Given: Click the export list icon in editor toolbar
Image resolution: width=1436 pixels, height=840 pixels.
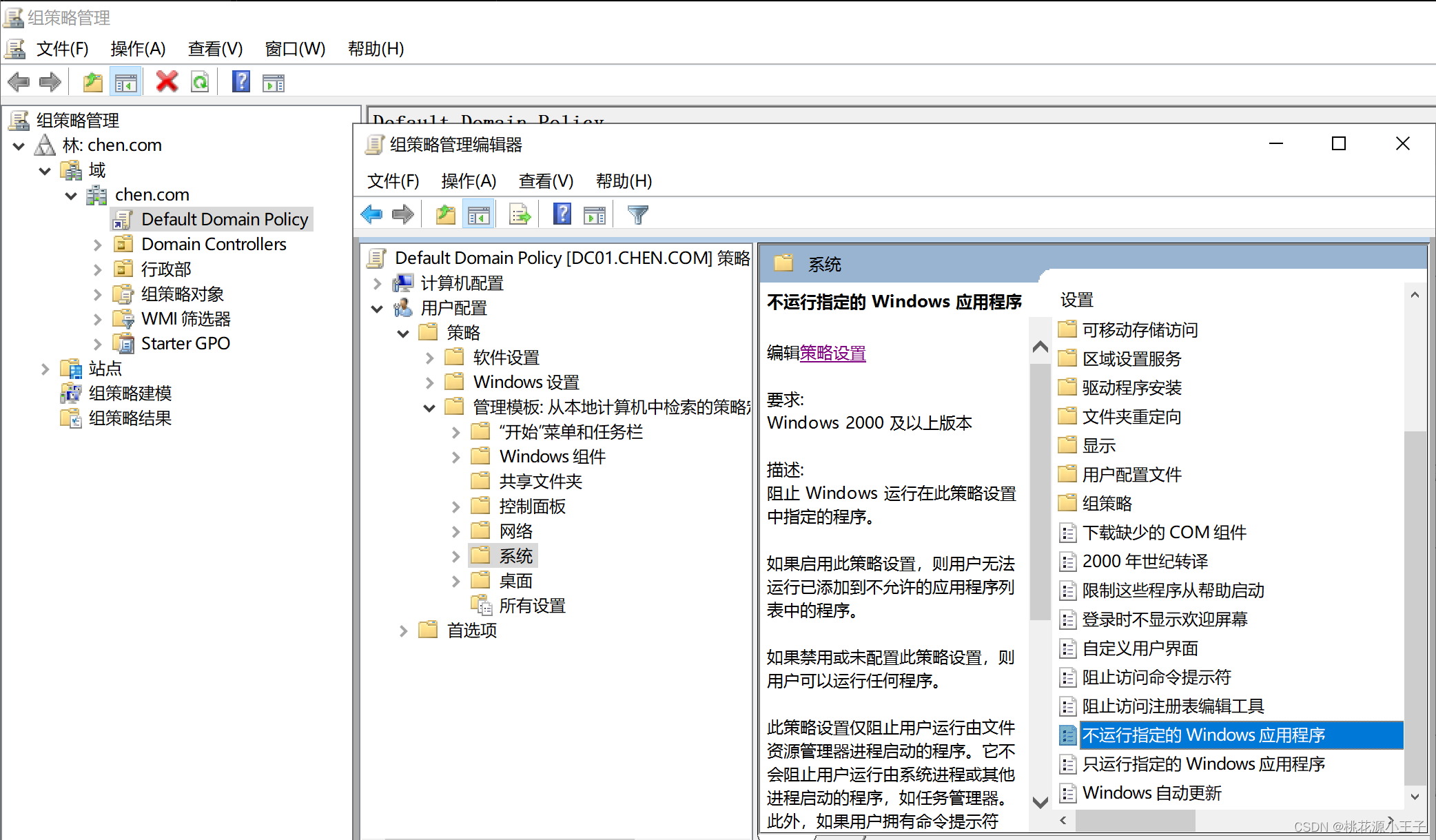Looking at the screenshot, I should [520, 215].
